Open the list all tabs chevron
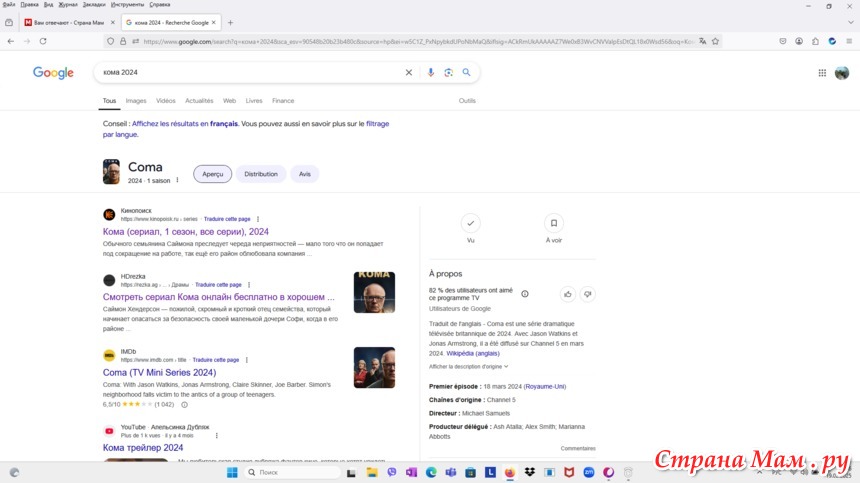The image size is (860, 483). click(850, 22)
